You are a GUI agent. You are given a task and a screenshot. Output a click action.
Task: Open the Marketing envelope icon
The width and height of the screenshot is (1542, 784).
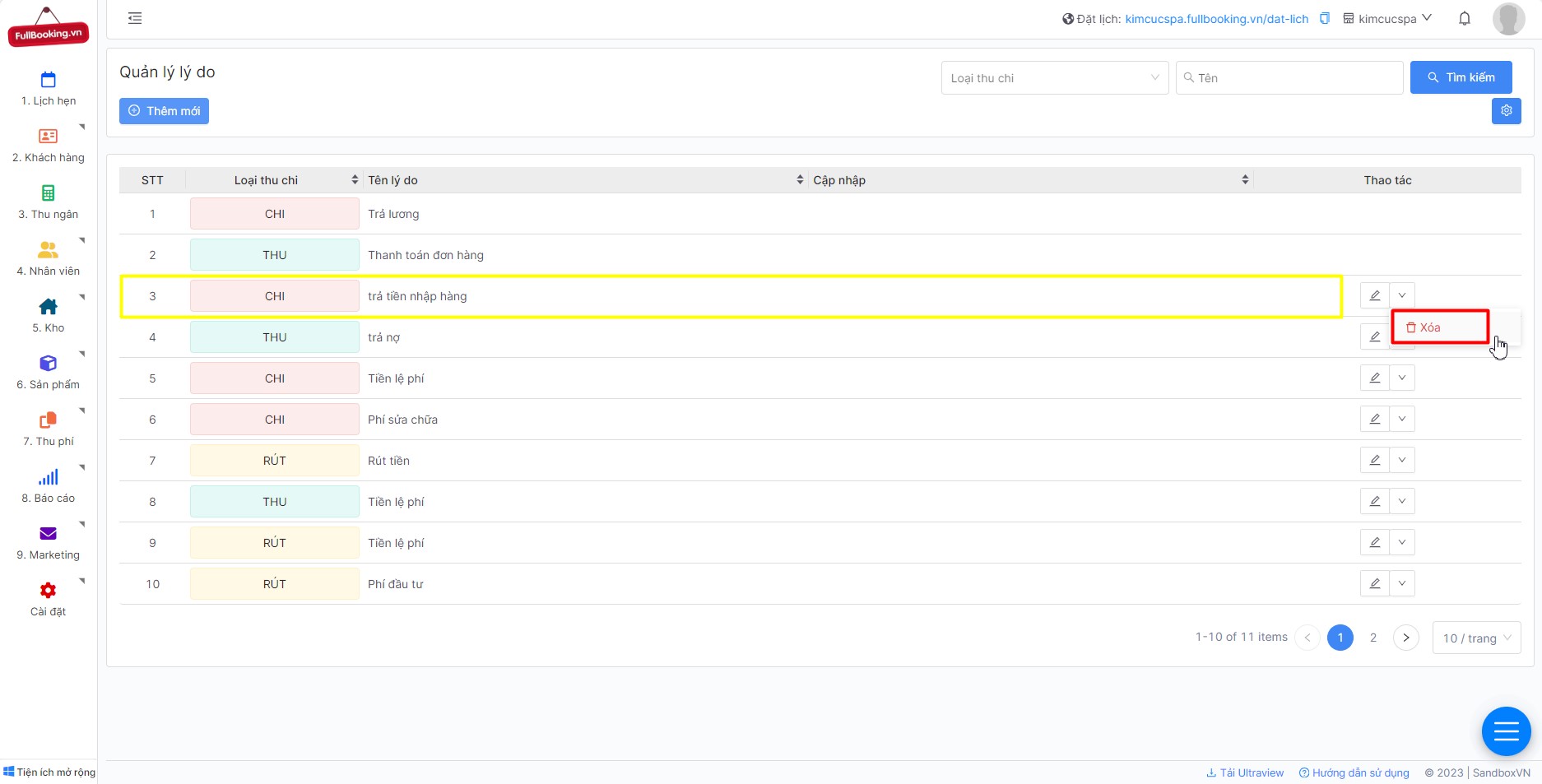click(48, 534)
